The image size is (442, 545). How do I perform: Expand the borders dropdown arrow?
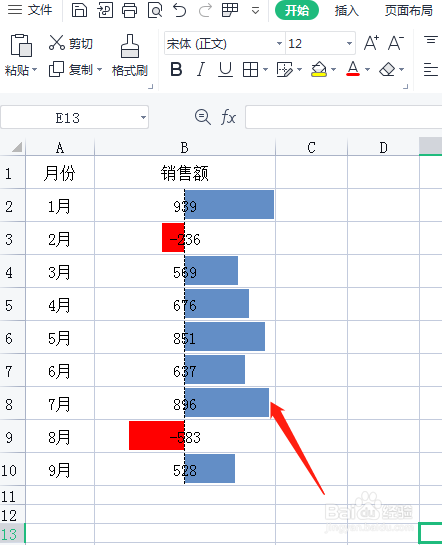265,70
